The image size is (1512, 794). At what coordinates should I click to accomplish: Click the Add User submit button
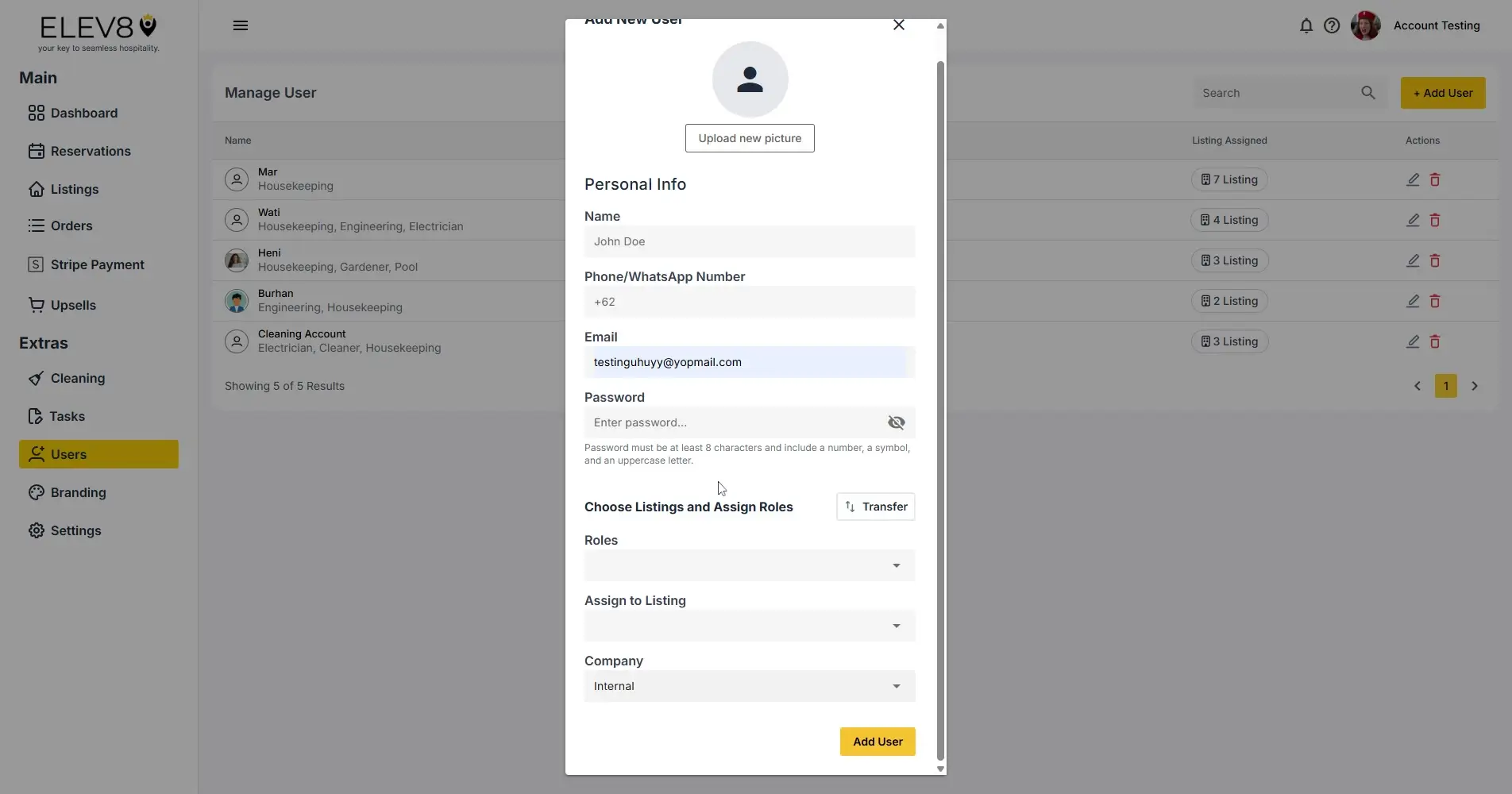[877, 742]
